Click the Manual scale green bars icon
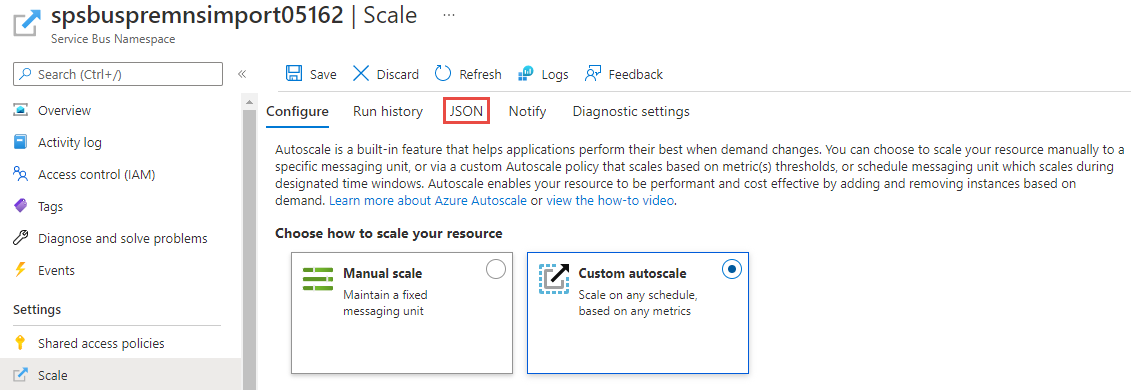Screen dimensions: 1131x390 pos(317,278)
